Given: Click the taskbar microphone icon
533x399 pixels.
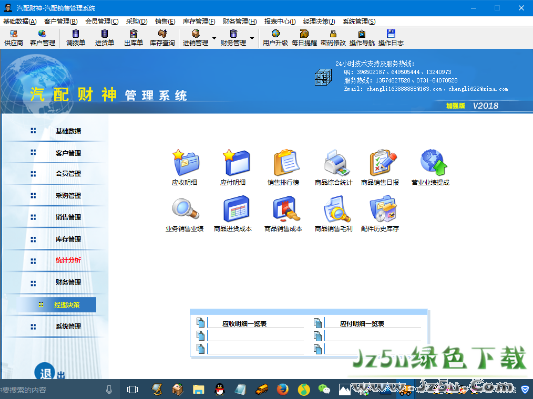Looking at the screenshot, I should tap(109, 389).
